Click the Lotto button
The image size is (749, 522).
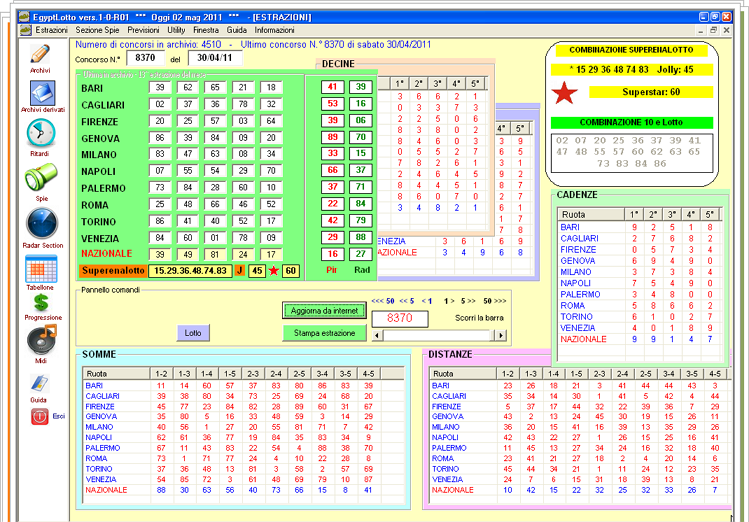pyautogui.click(x=193, y=333)
